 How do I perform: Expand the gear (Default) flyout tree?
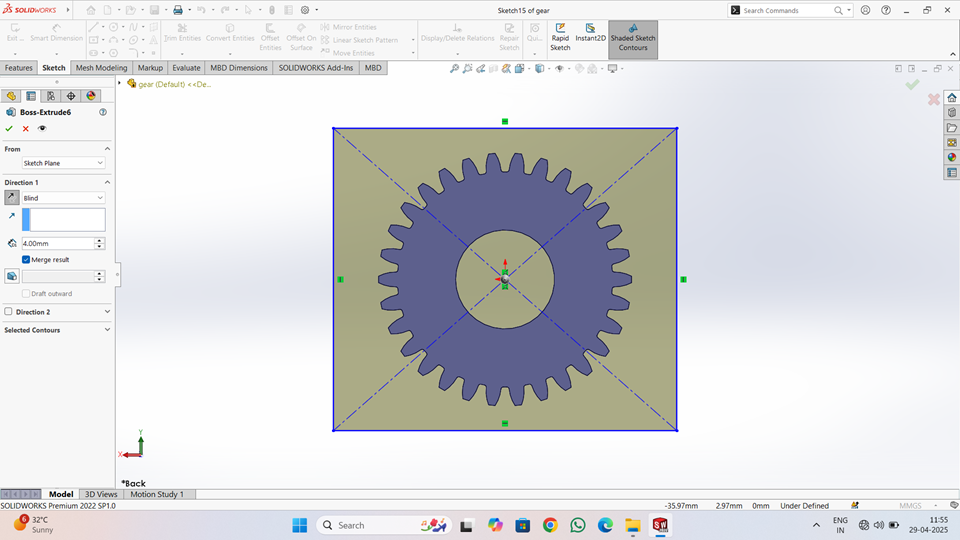point(119,83)
